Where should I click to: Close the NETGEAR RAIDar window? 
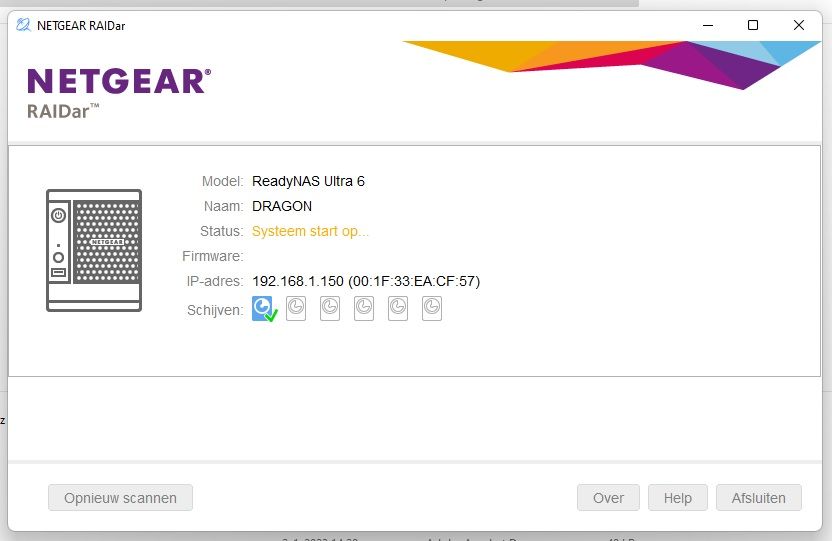click(799, 25)
